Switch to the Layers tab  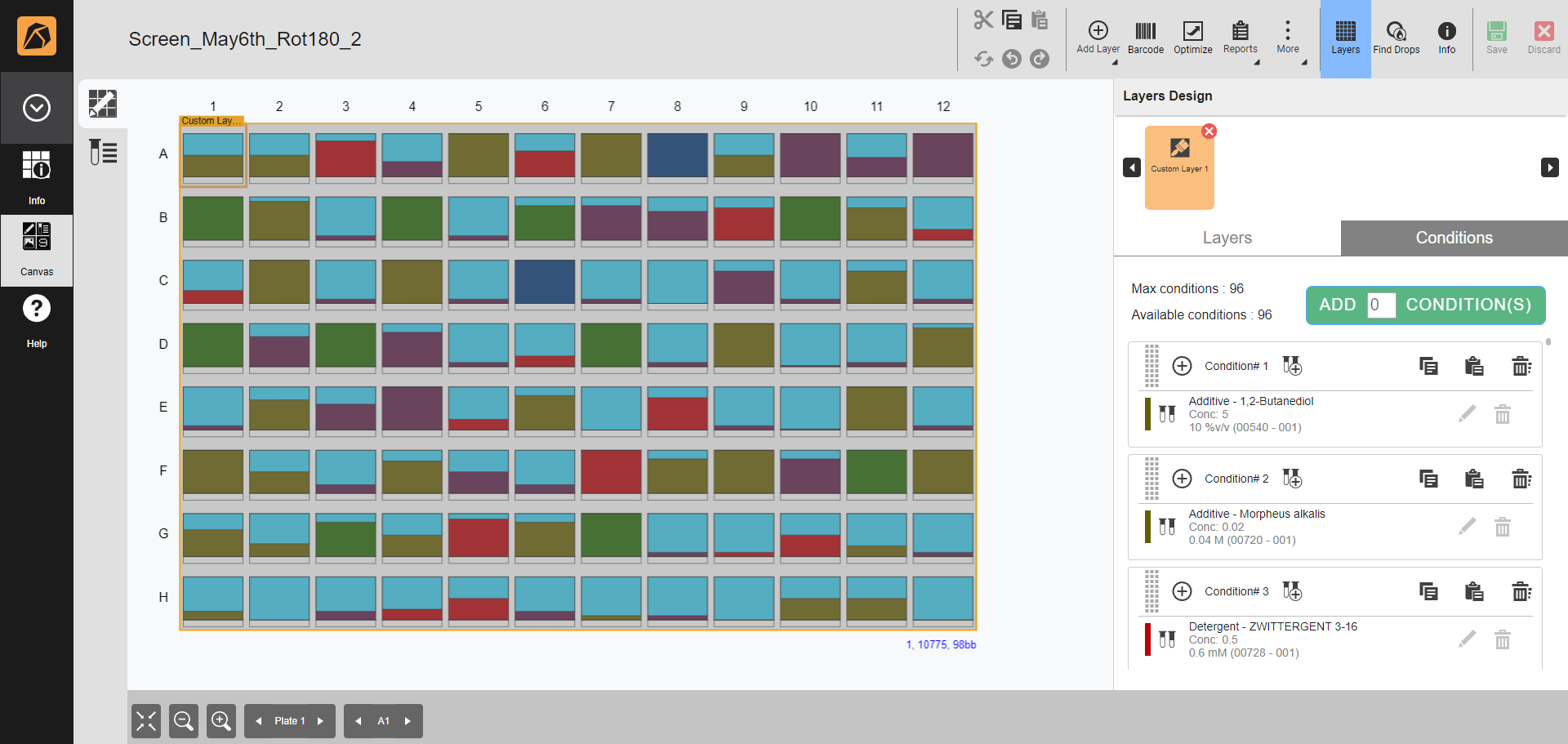click(1227, 238)
